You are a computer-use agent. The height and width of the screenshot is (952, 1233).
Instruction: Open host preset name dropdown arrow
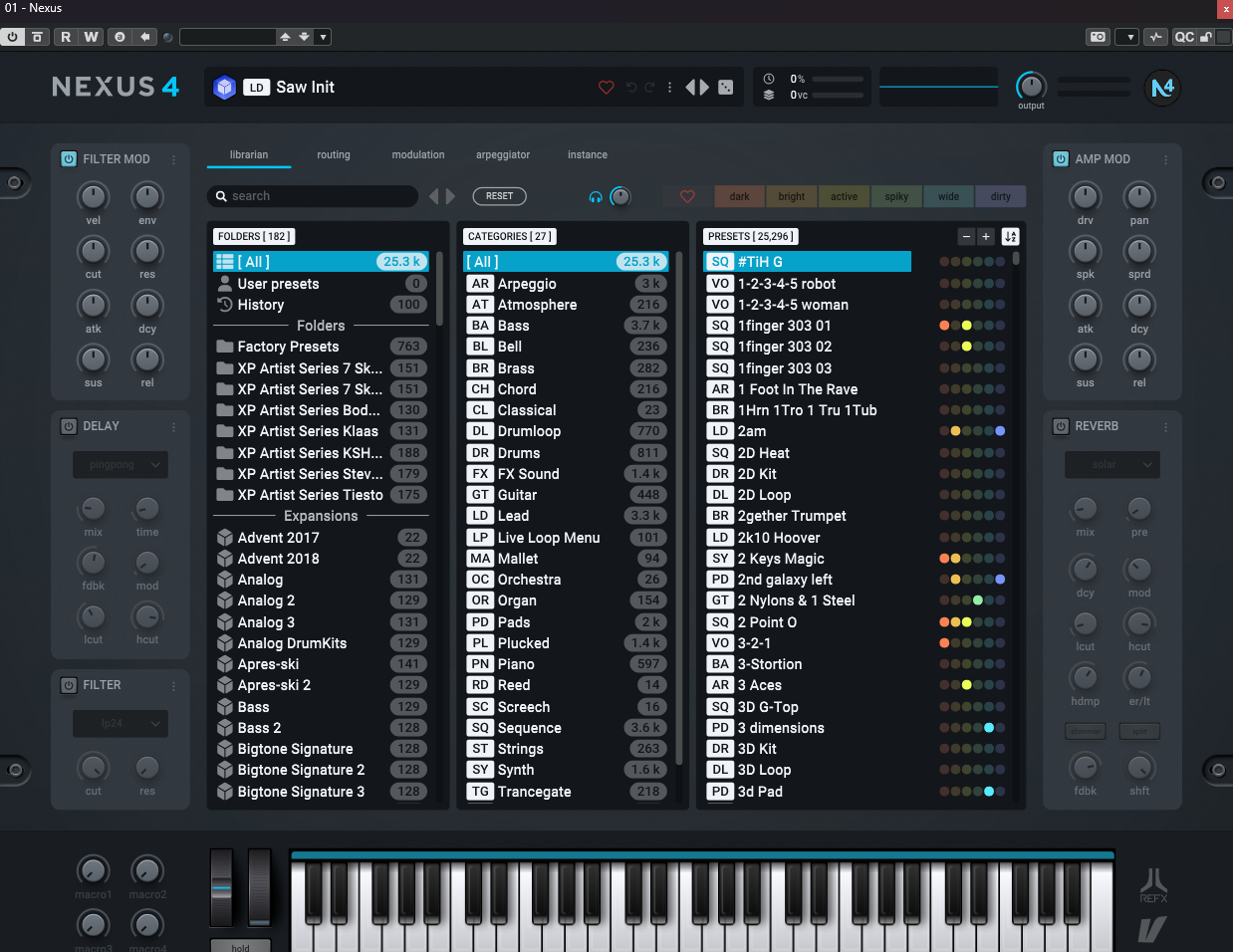coord(324,37)
